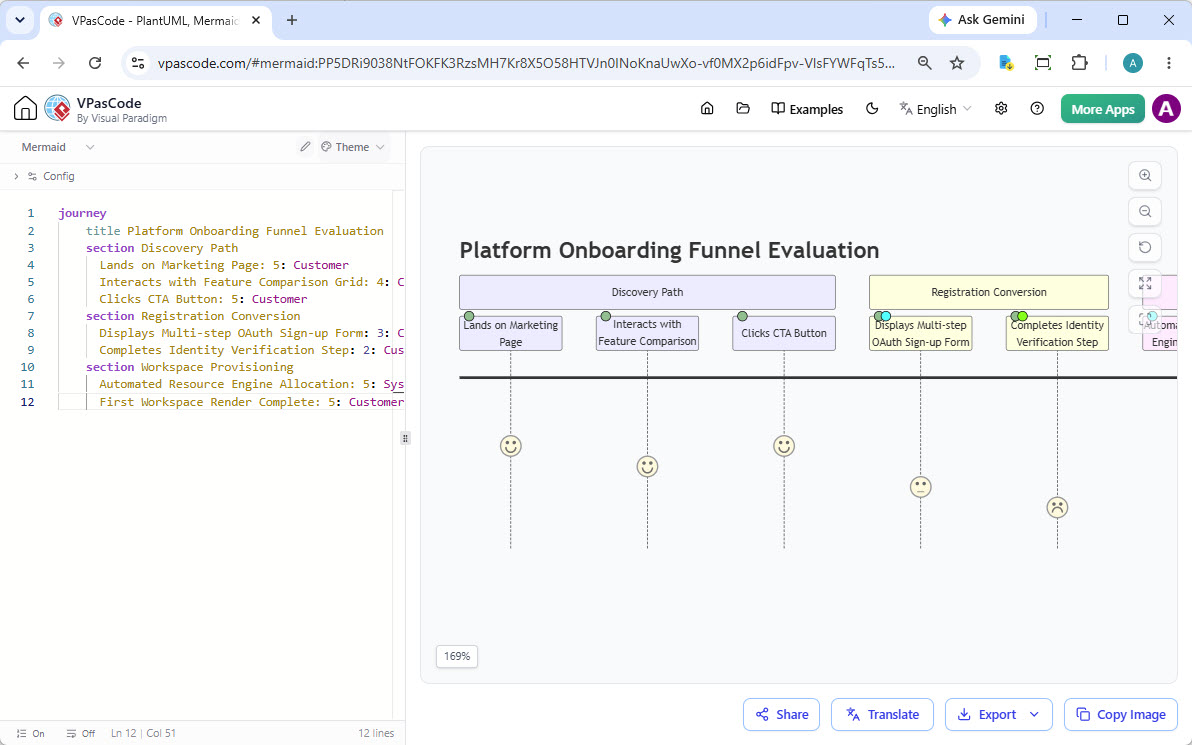Click the browser site info icon

(138, 63)
